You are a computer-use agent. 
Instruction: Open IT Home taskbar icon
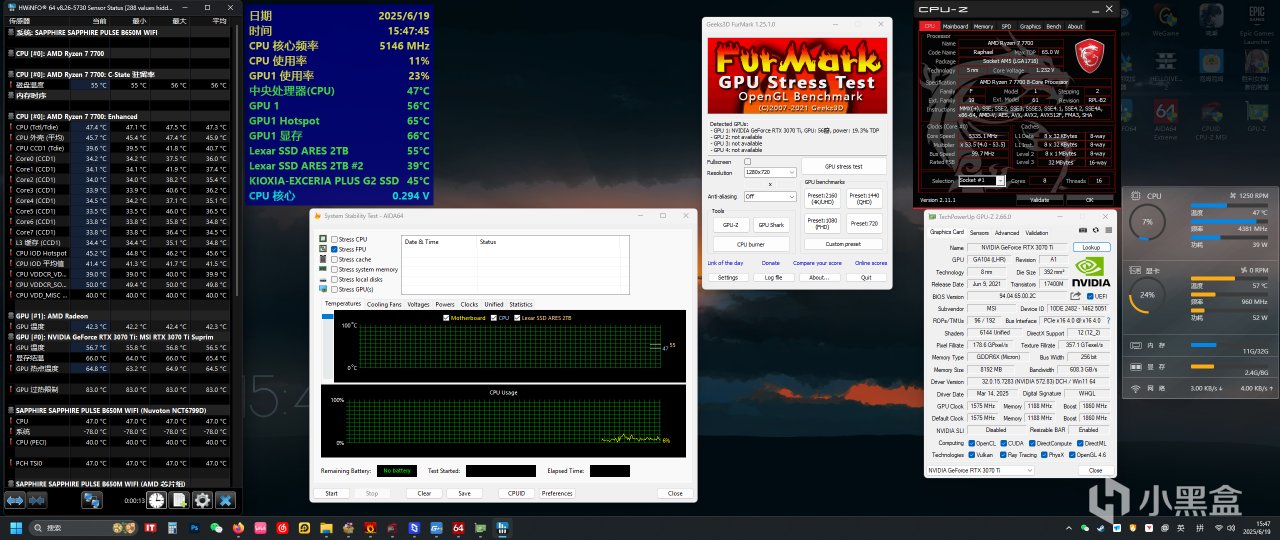(x=150, y=527)
